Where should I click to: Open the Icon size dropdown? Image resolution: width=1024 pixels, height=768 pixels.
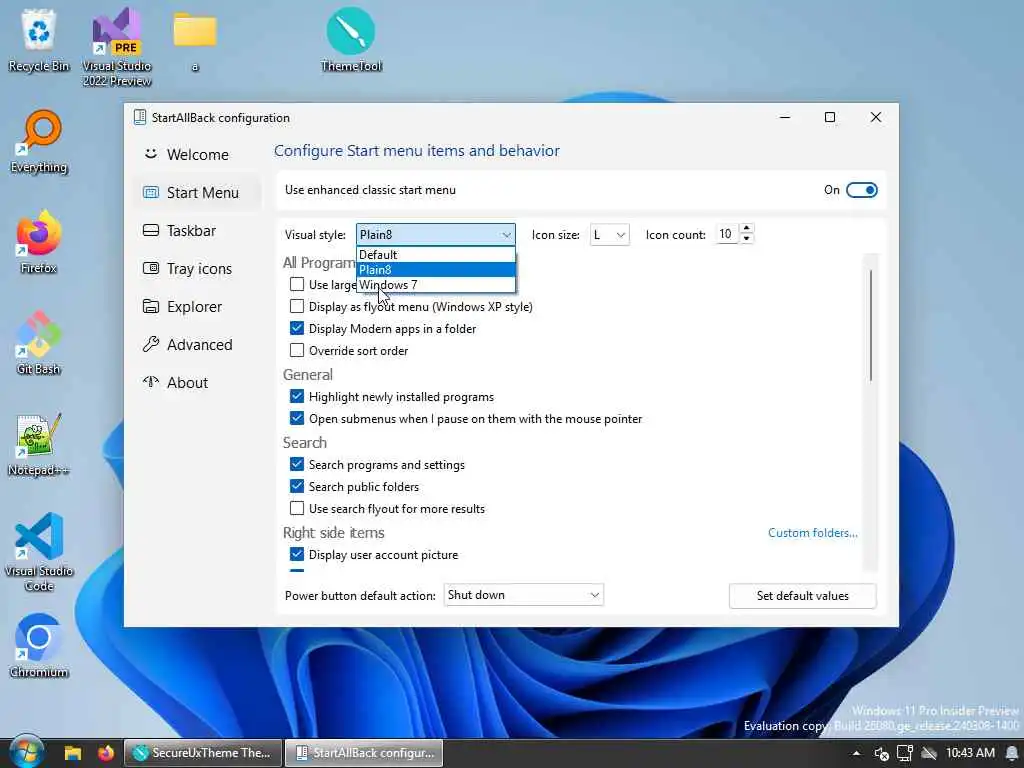click(x=609, y=234)
